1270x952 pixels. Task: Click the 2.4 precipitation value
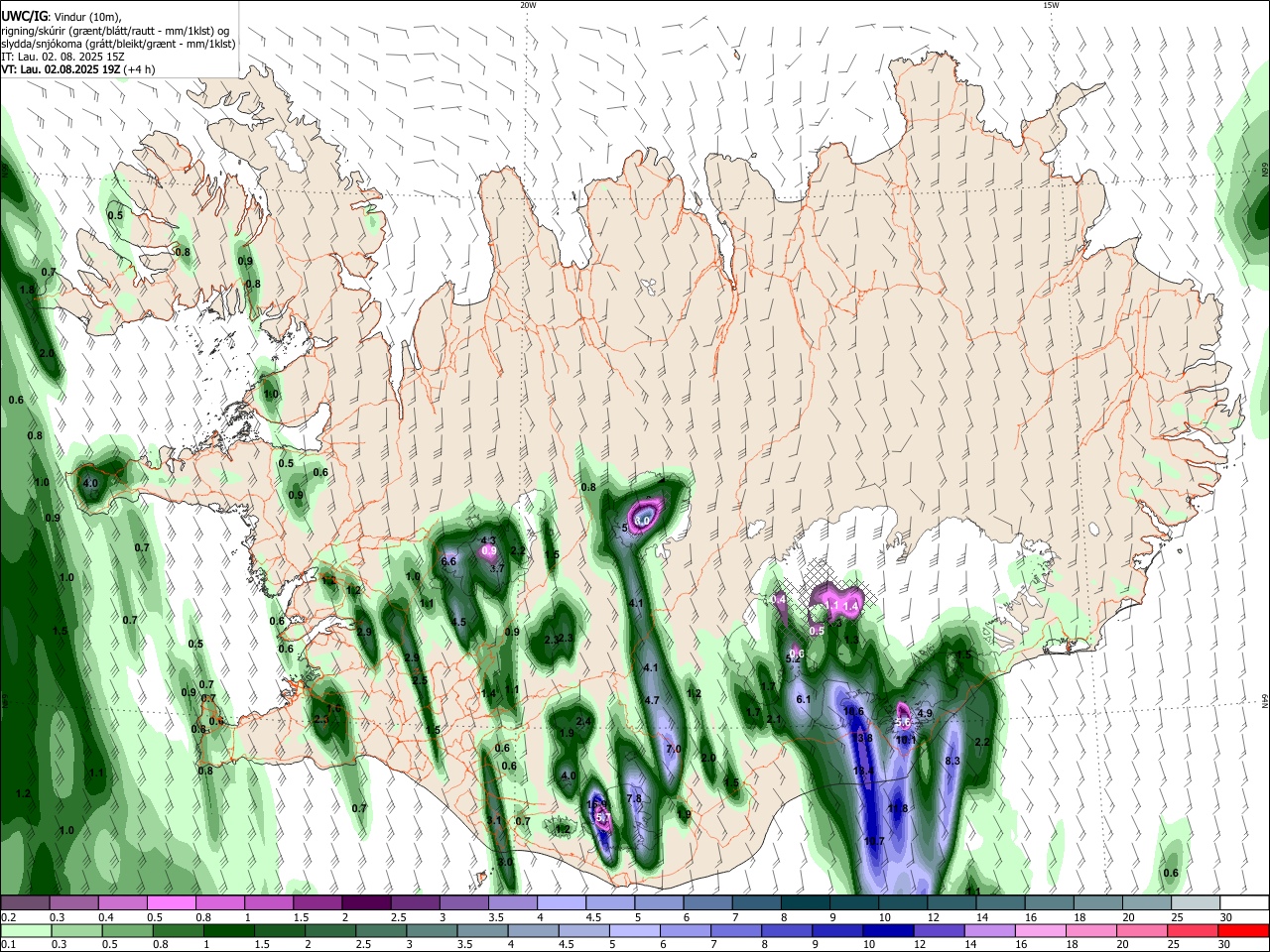point(583,721)
